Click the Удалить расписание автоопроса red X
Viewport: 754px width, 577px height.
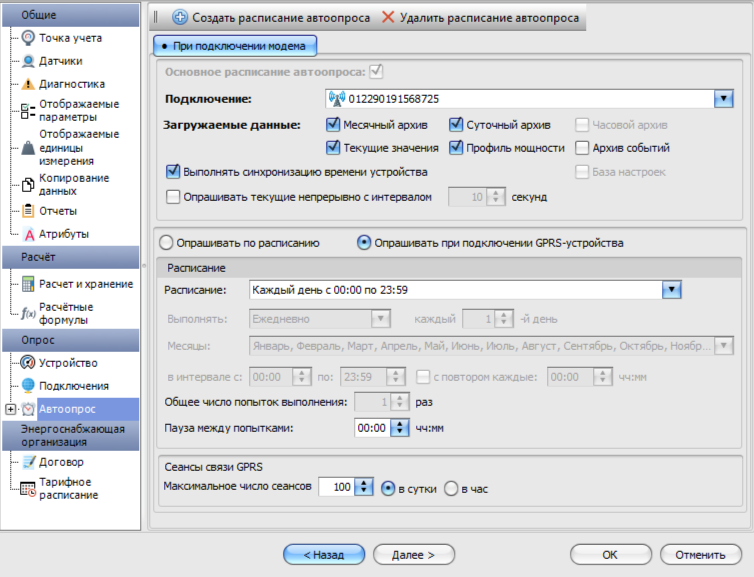[387, 18]
